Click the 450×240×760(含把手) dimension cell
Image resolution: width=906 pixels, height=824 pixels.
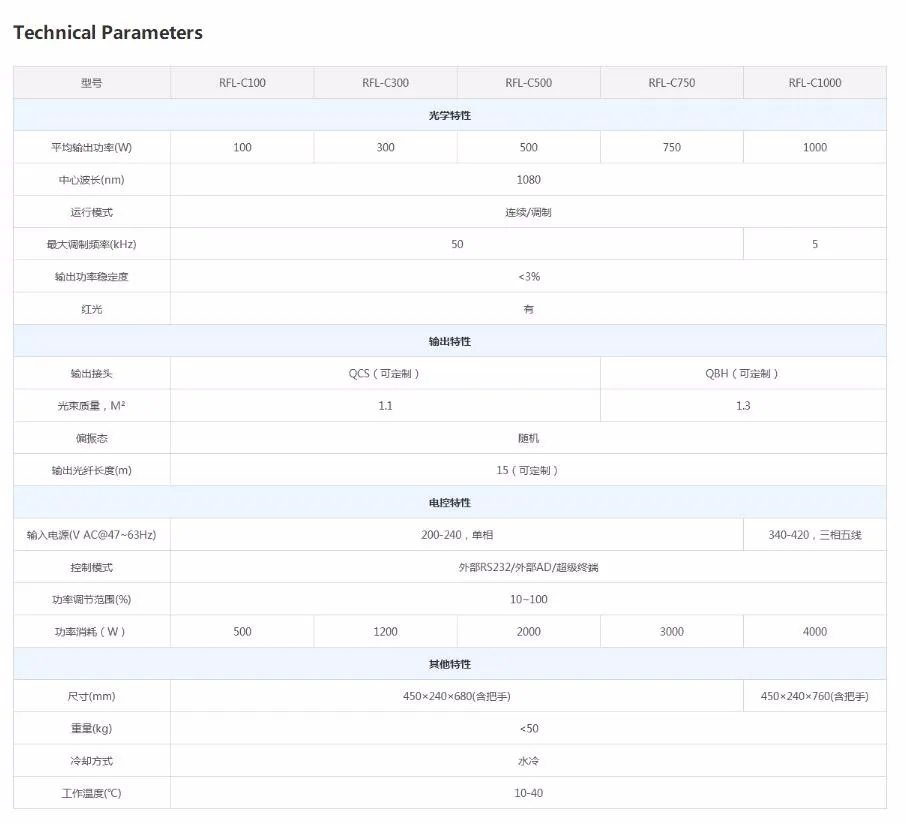point(815,696)
